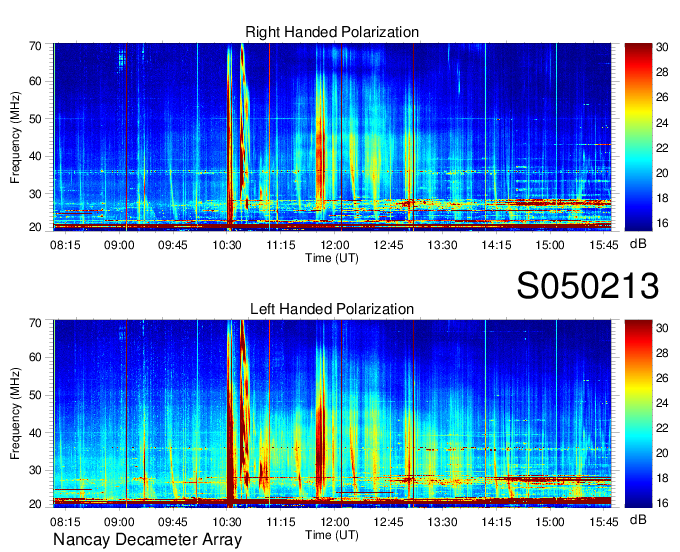Click the 30 MHz tick of the Left Handed plot
Screen dimensions: 680x552
(x=35, y=470)
